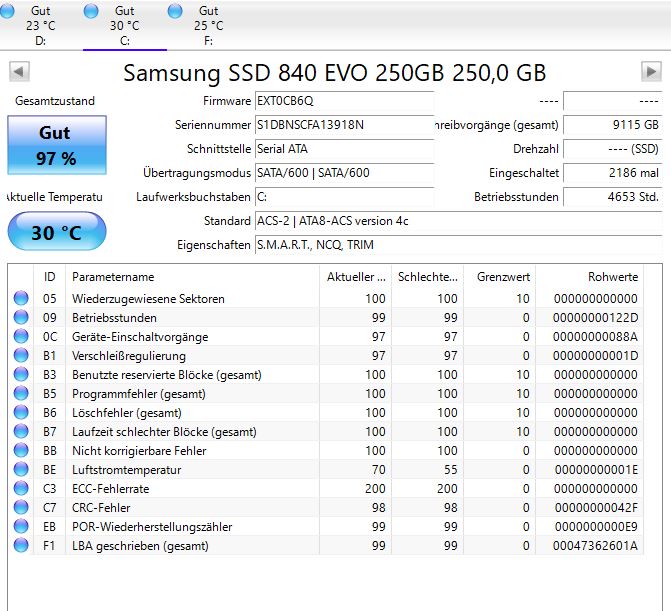Screen dimensions: 671x611
Task: Click status icon of Laufzeit schlechter Blöcke row
Action: (x=21, y=431)
